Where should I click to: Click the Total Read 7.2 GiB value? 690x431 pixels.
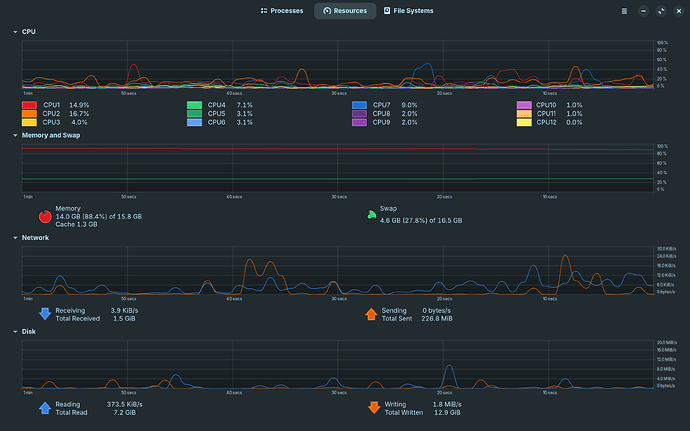[x=125, y=413]
